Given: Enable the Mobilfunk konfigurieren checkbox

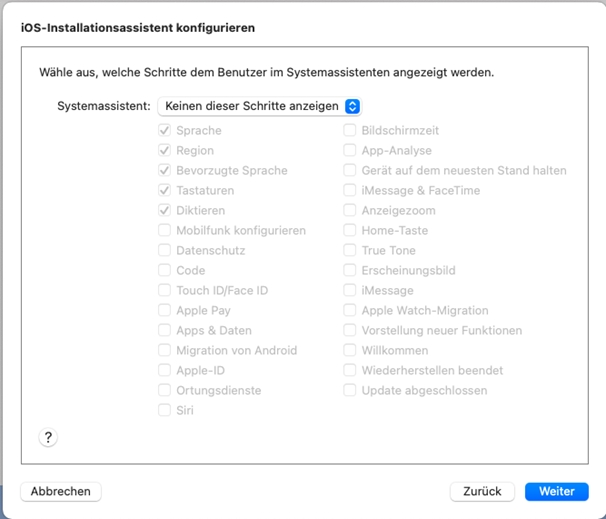Looking at the screenshot, I should (164, 231).
